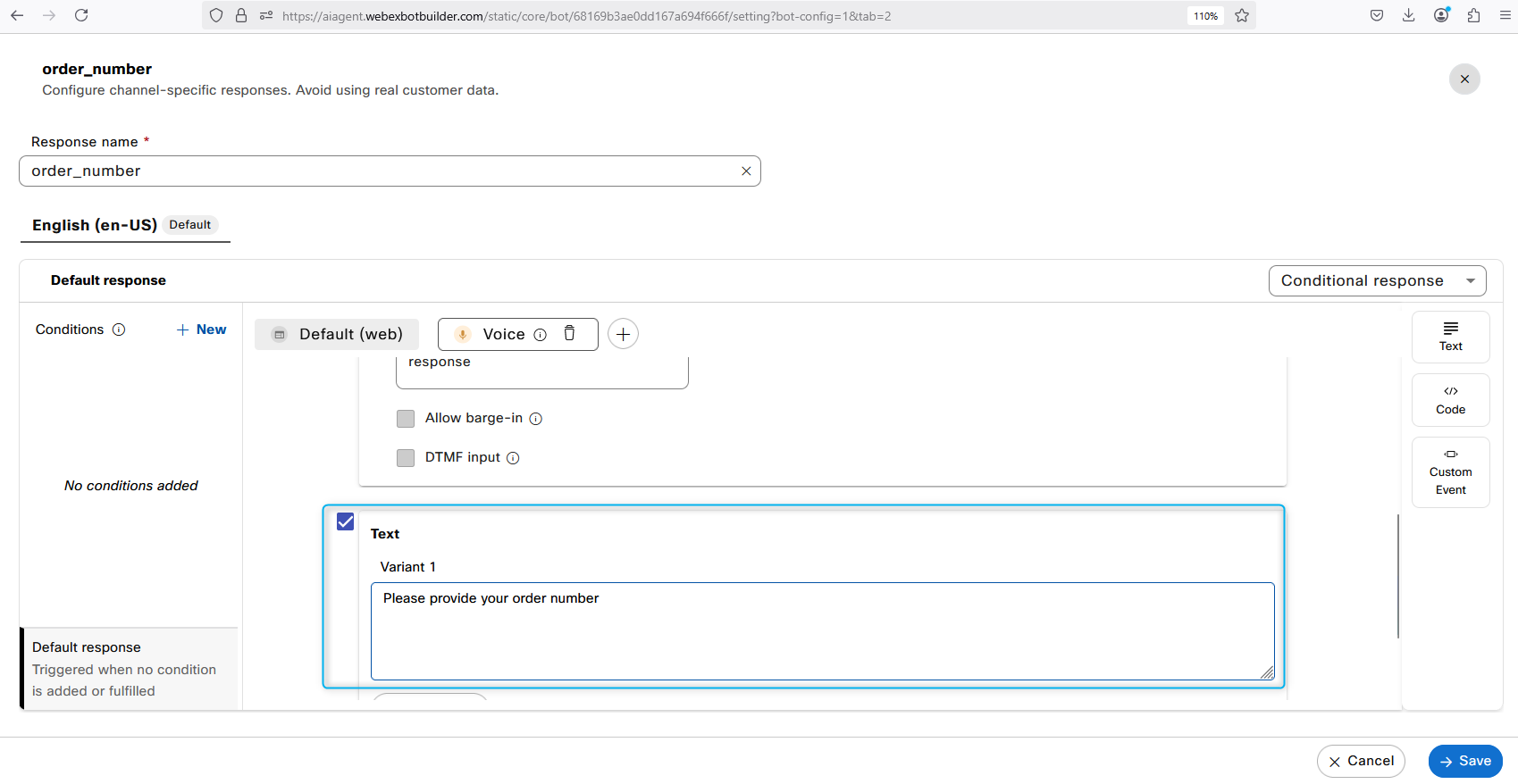The height and width of the screenshot is (784, 1518).
Task: Click the plus icon to add channel
Action: tap(623, 334)
